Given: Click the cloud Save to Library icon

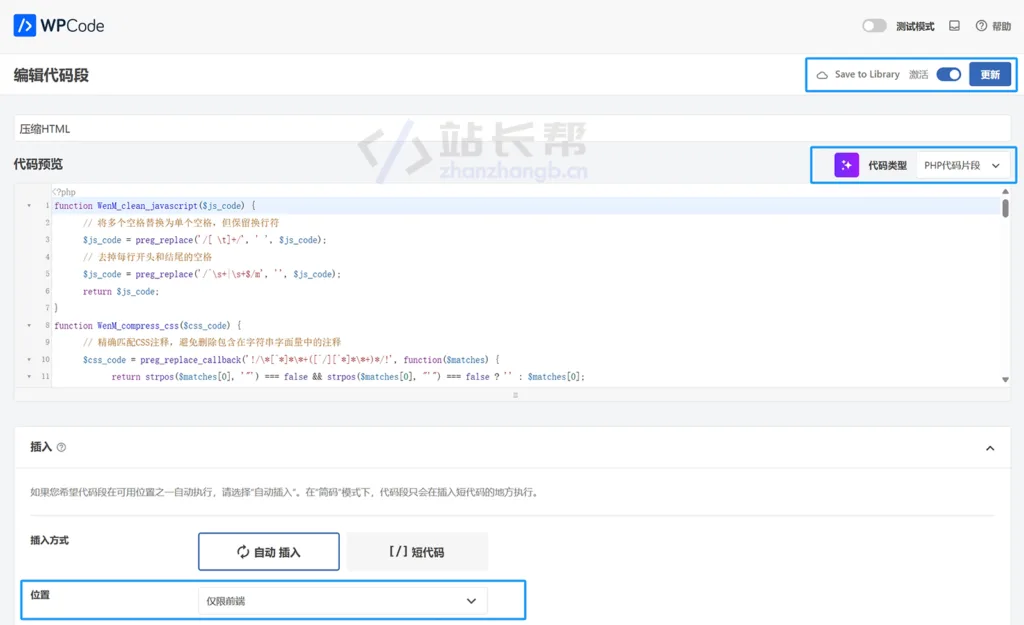Looking at the screenshot, I should tap(822, 75).
